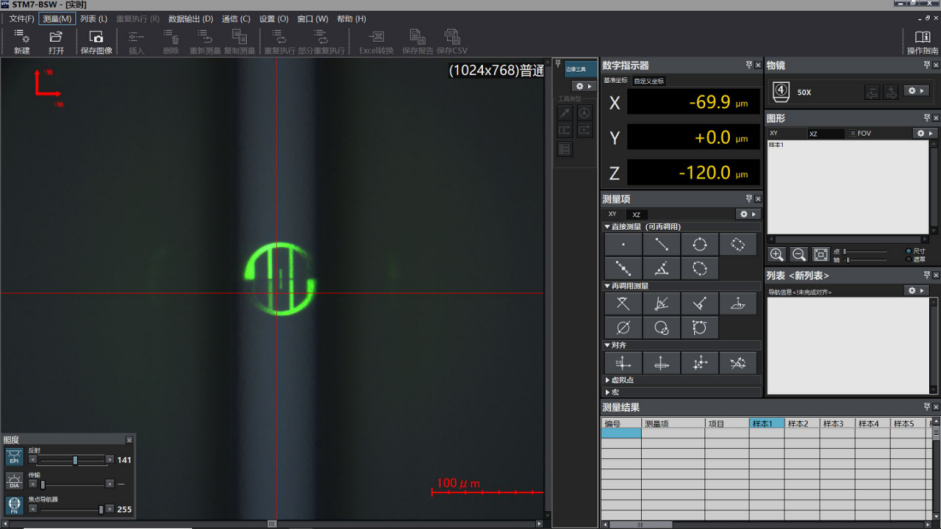Image resolution: width=941 pixels, height=530 pixels.
Task: Open the 设置 (O) menu
Action: click(x=273, y=19)
